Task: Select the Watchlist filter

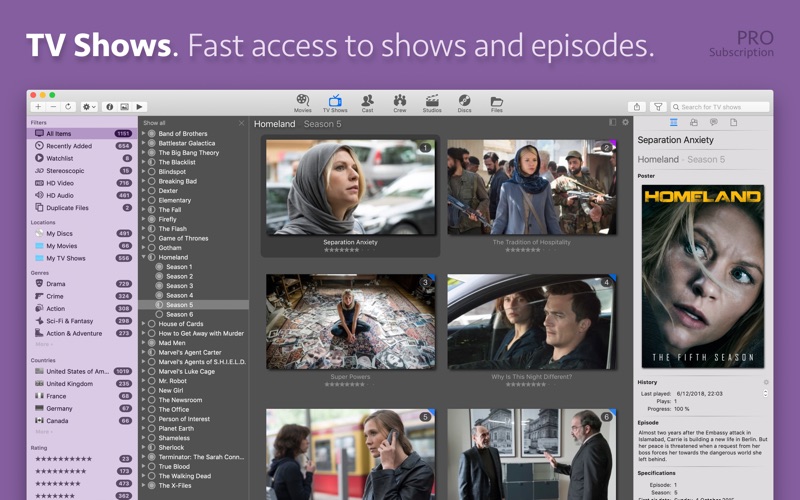Action: (59, 158)
